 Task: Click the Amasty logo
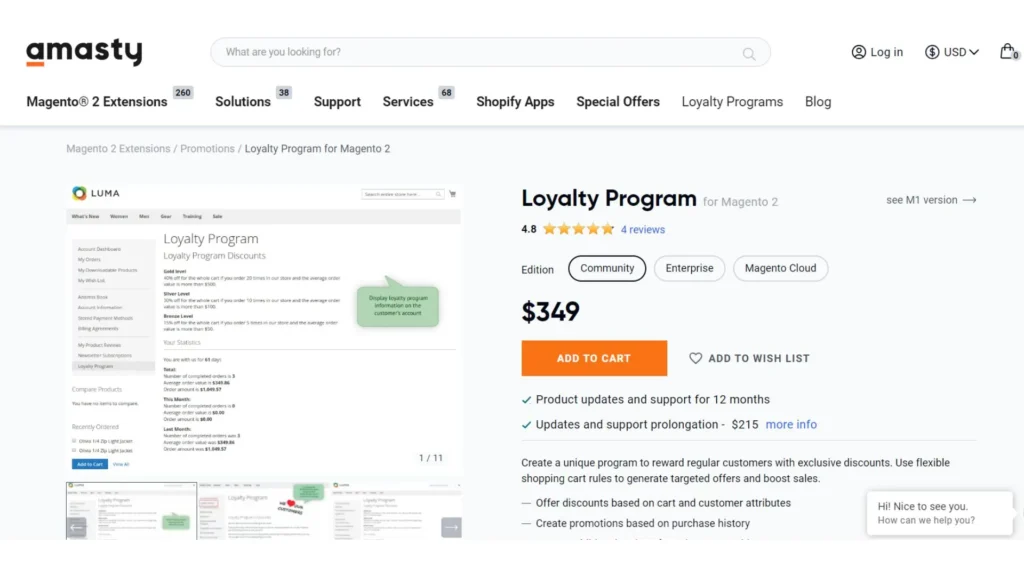click(84, 52)
